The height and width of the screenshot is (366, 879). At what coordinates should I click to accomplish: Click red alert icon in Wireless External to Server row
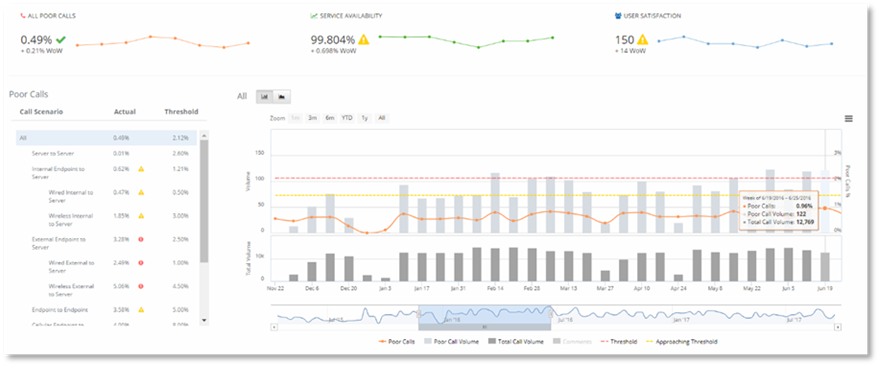tap(141, 286)
